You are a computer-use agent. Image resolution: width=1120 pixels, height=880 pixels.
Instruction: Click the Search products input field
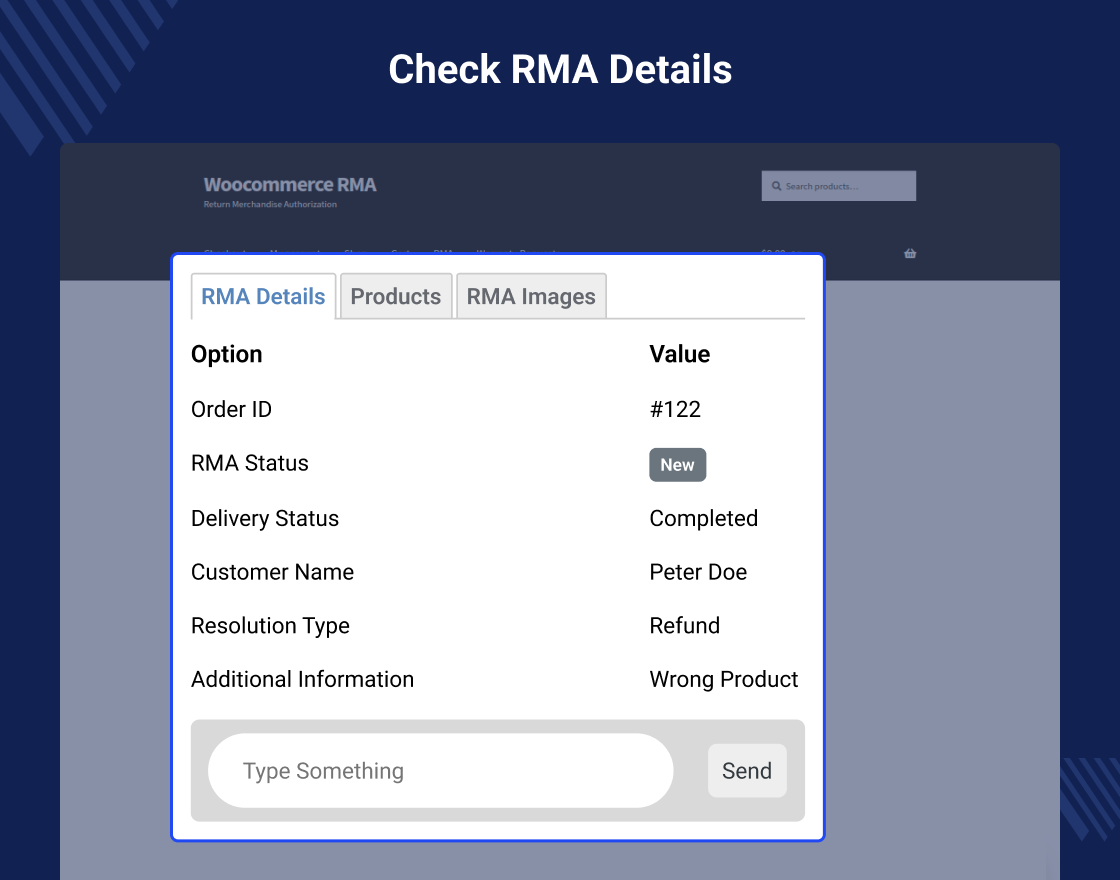pyautogui.click(x=845, y=186)
